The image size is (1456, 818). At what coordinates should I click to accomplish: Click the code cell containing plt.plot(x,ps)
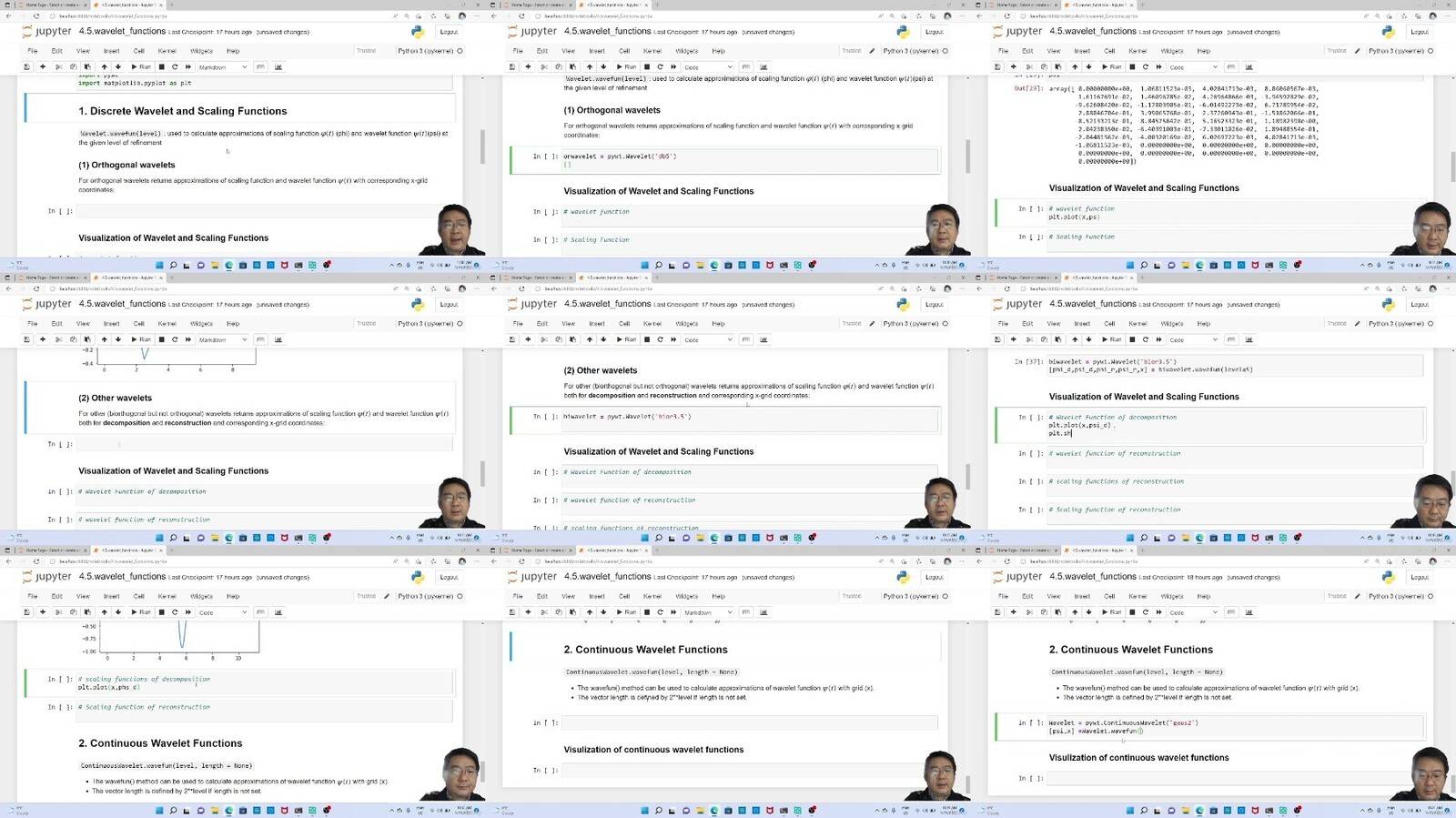point(1235,213)
